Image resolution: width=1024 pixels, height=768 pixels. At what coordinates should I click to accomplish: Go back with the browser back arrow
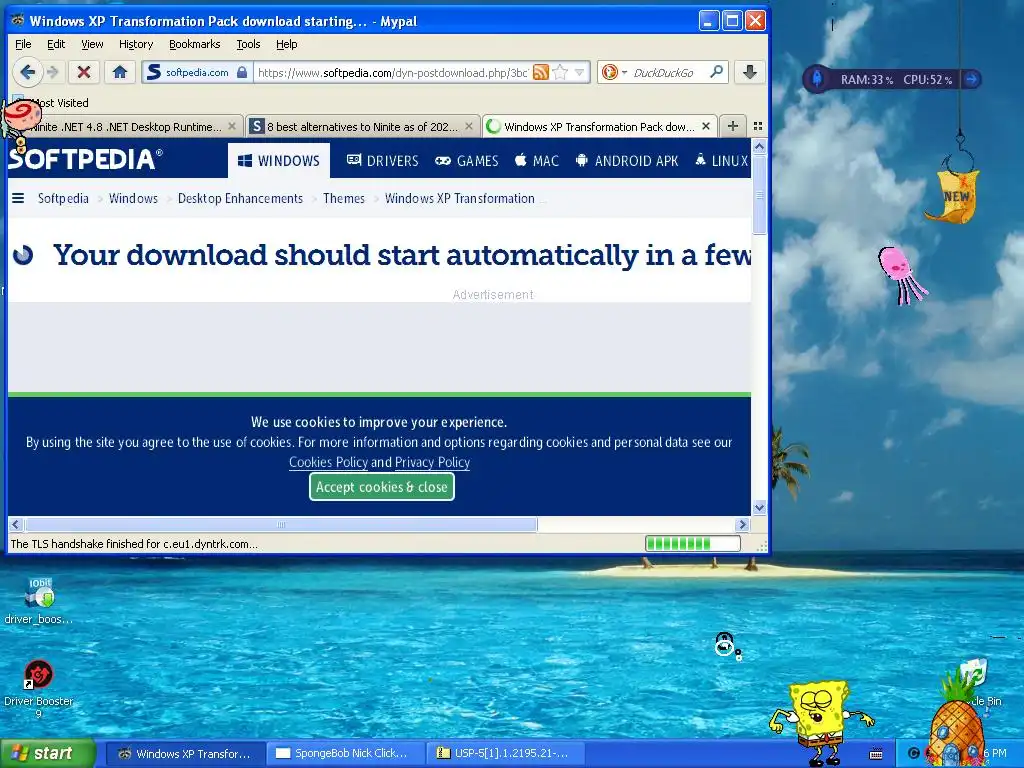coord(27,72)
